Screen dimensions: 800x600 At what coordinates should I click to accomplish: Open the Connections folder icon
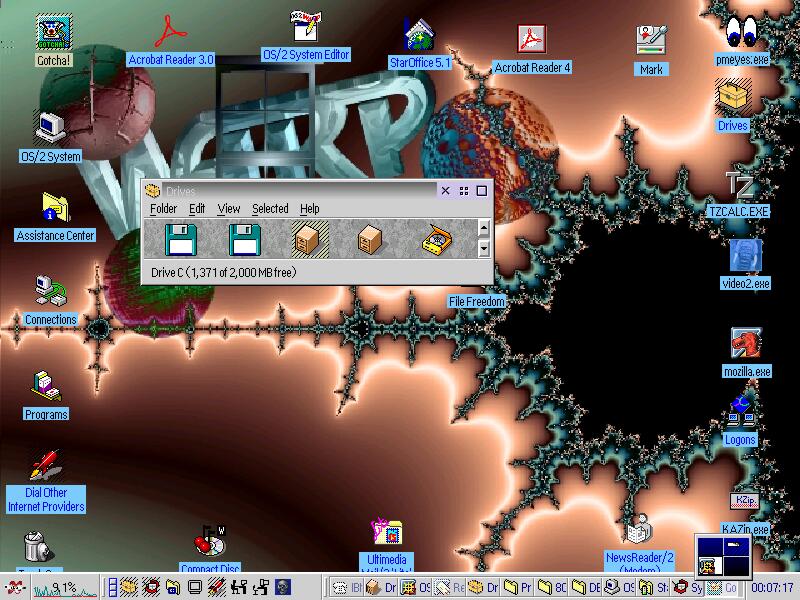[x=49, y=292]
